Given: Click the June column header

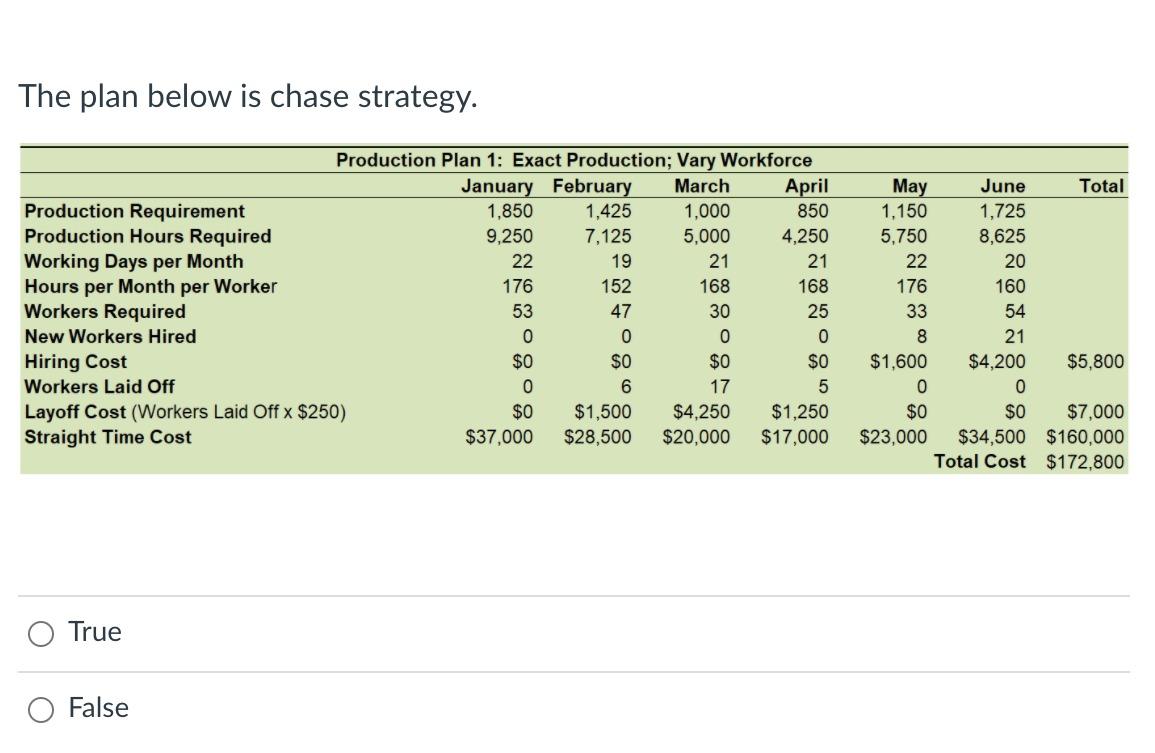Looking at the screenshot, I should (x=1003, y=186).
